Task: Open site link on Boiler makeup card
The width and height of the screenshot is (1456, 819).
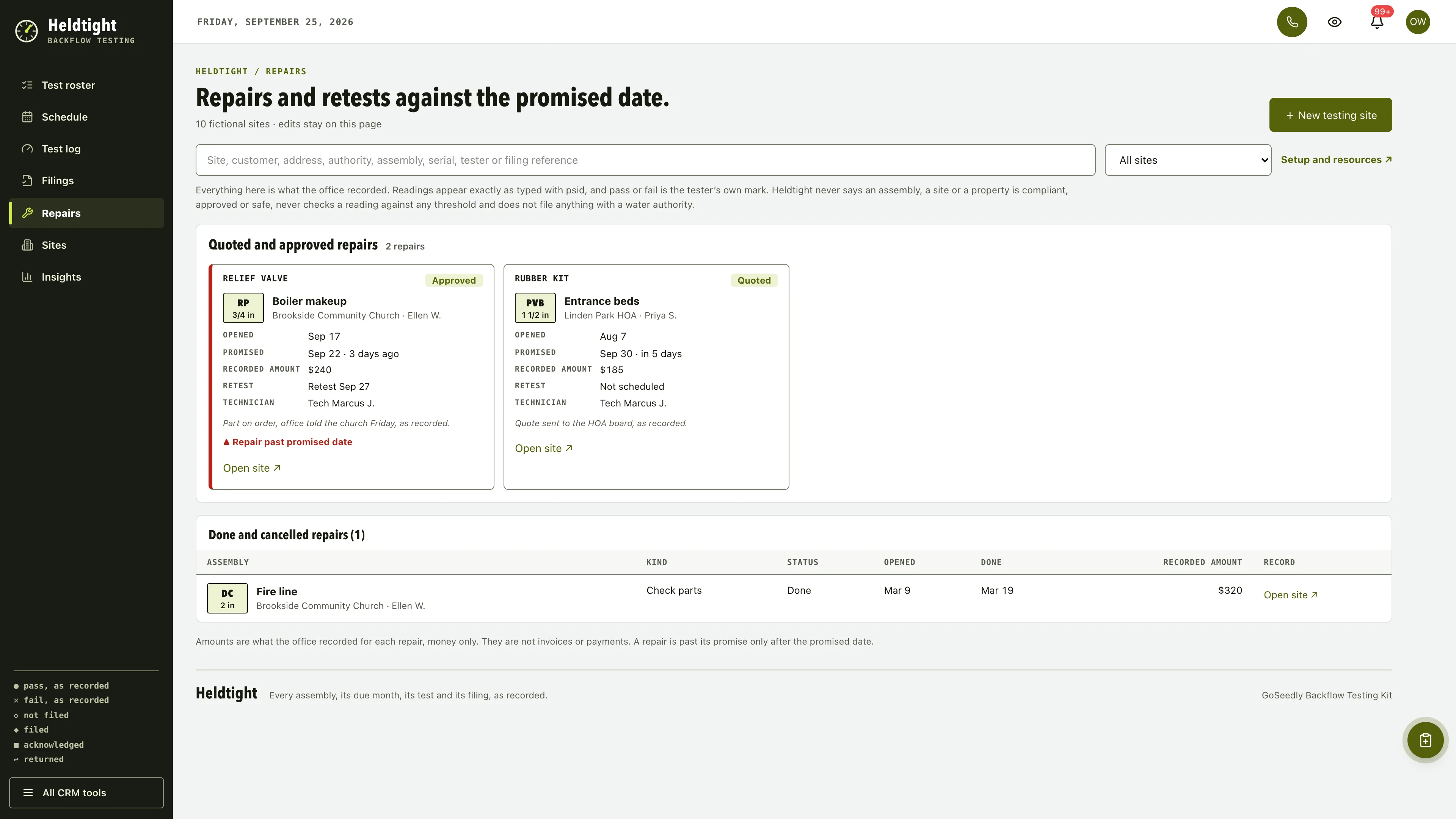Action: [x=251, y=468]
